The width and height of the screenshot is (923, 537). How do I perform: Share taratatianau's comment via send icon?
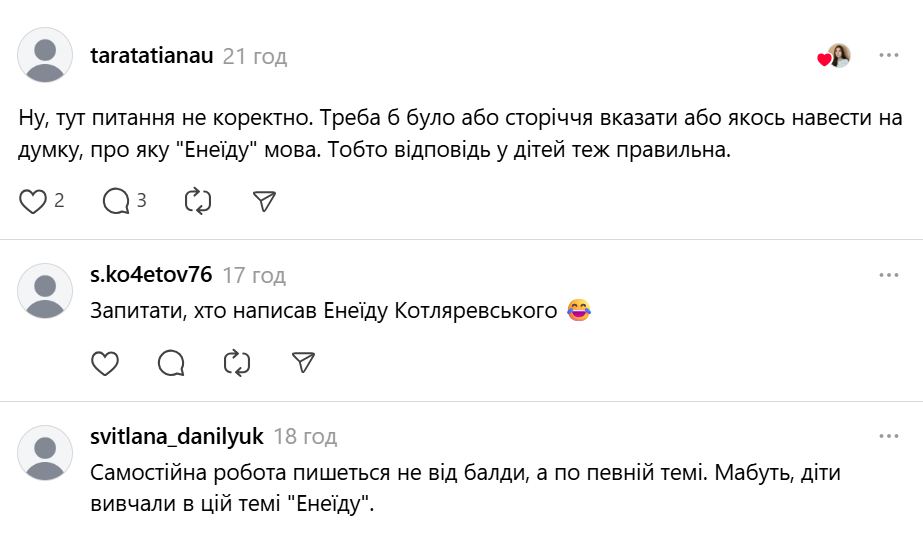[264, 201]
